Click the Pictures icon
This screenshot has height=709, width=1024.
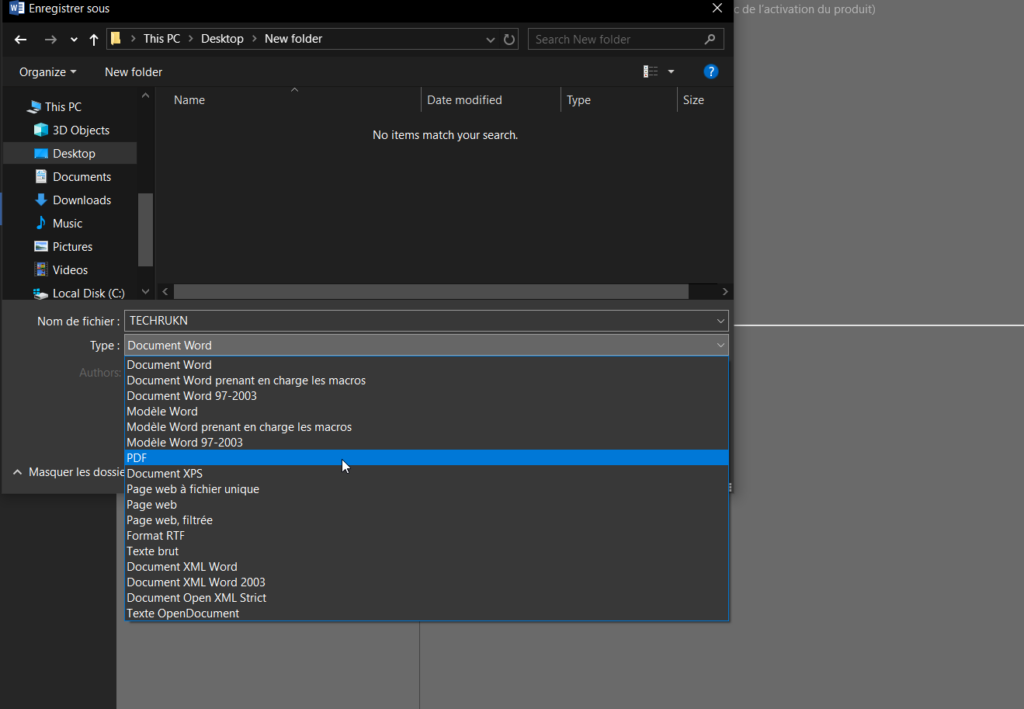pyautogui.click(x=41, y=247)
